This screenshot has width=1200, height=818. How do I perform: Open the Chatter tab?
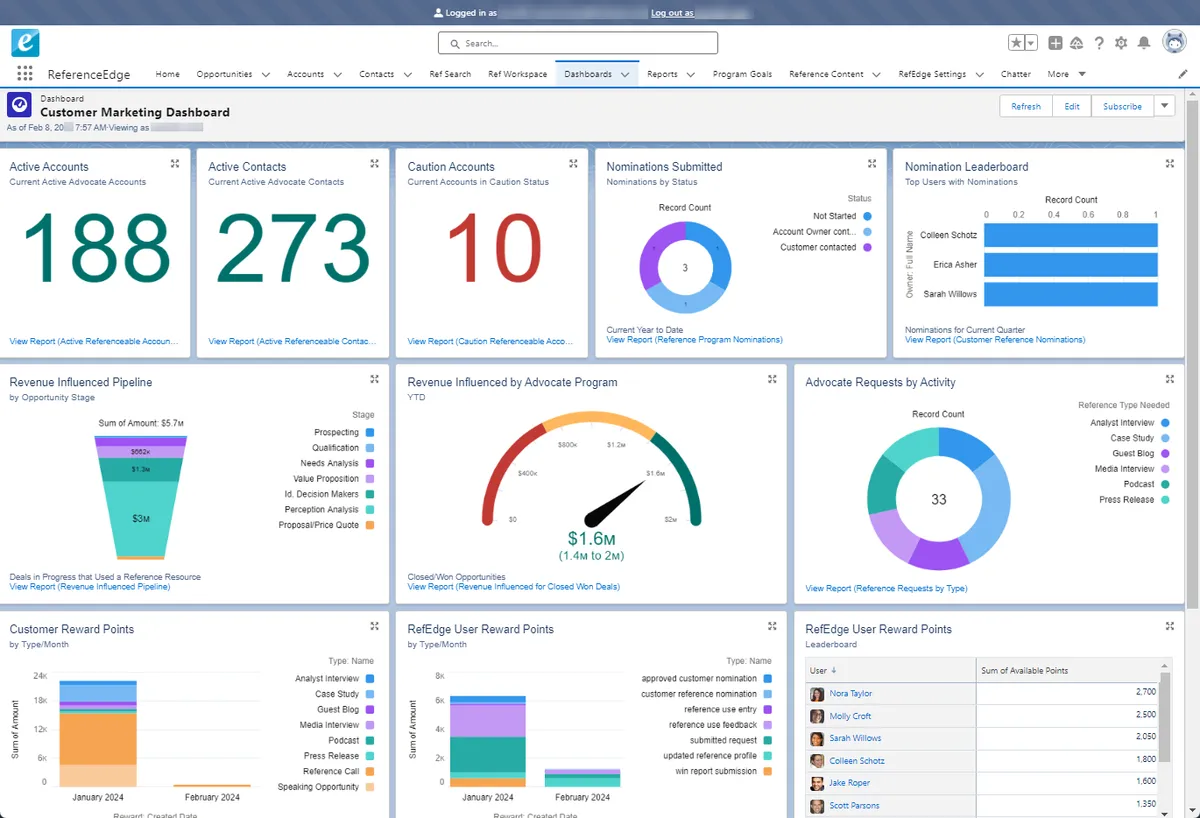click(1016, 74)
